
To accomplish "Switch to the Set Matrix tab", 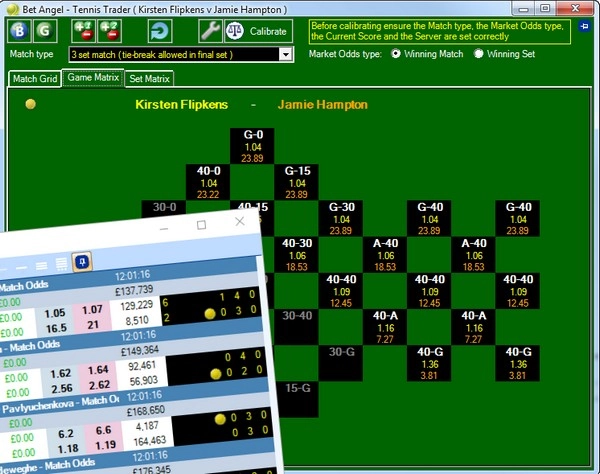I will (149, 79).
